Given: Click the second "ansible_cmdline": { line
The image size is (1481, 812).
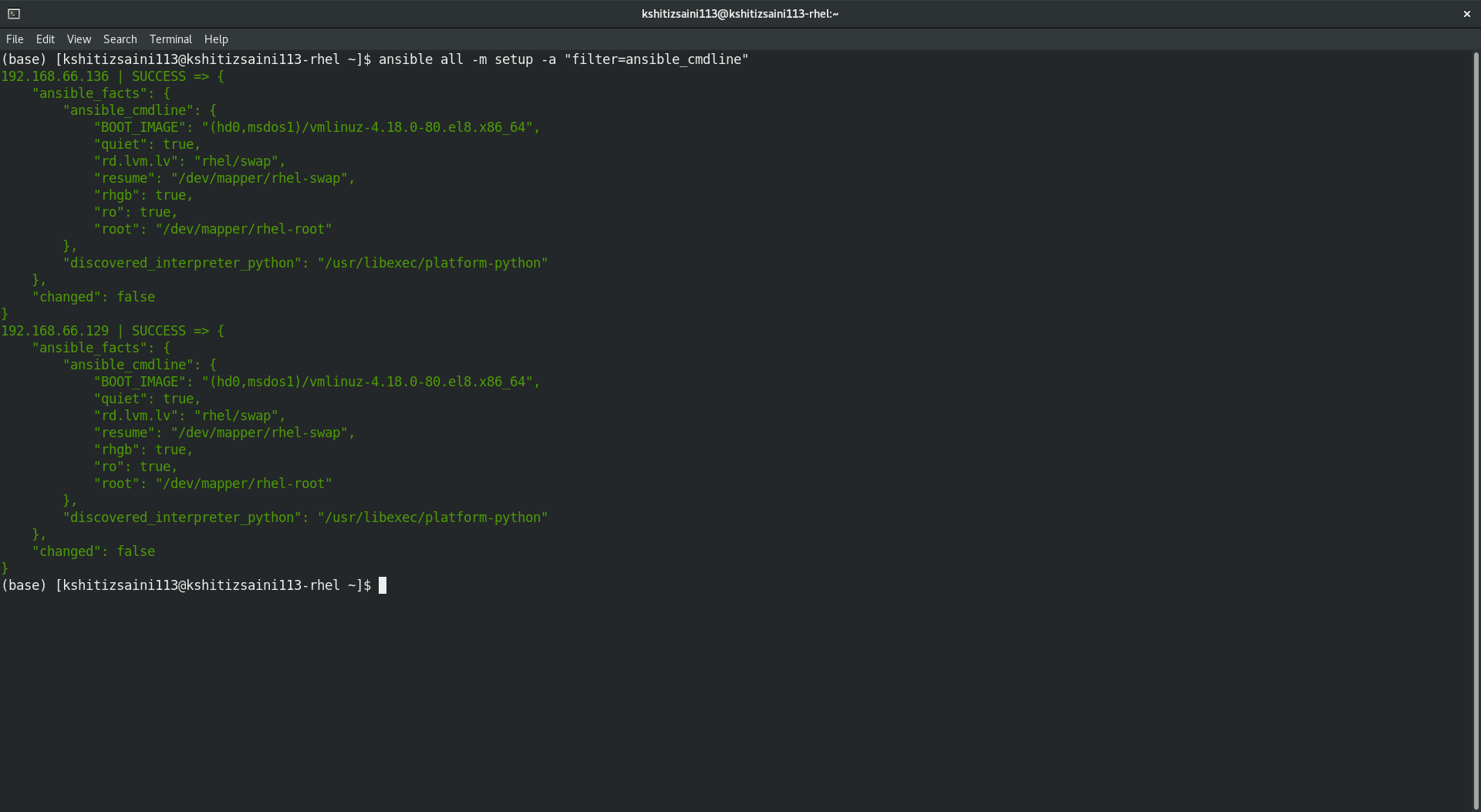Looking at the screenshot, I should point(140,365).
